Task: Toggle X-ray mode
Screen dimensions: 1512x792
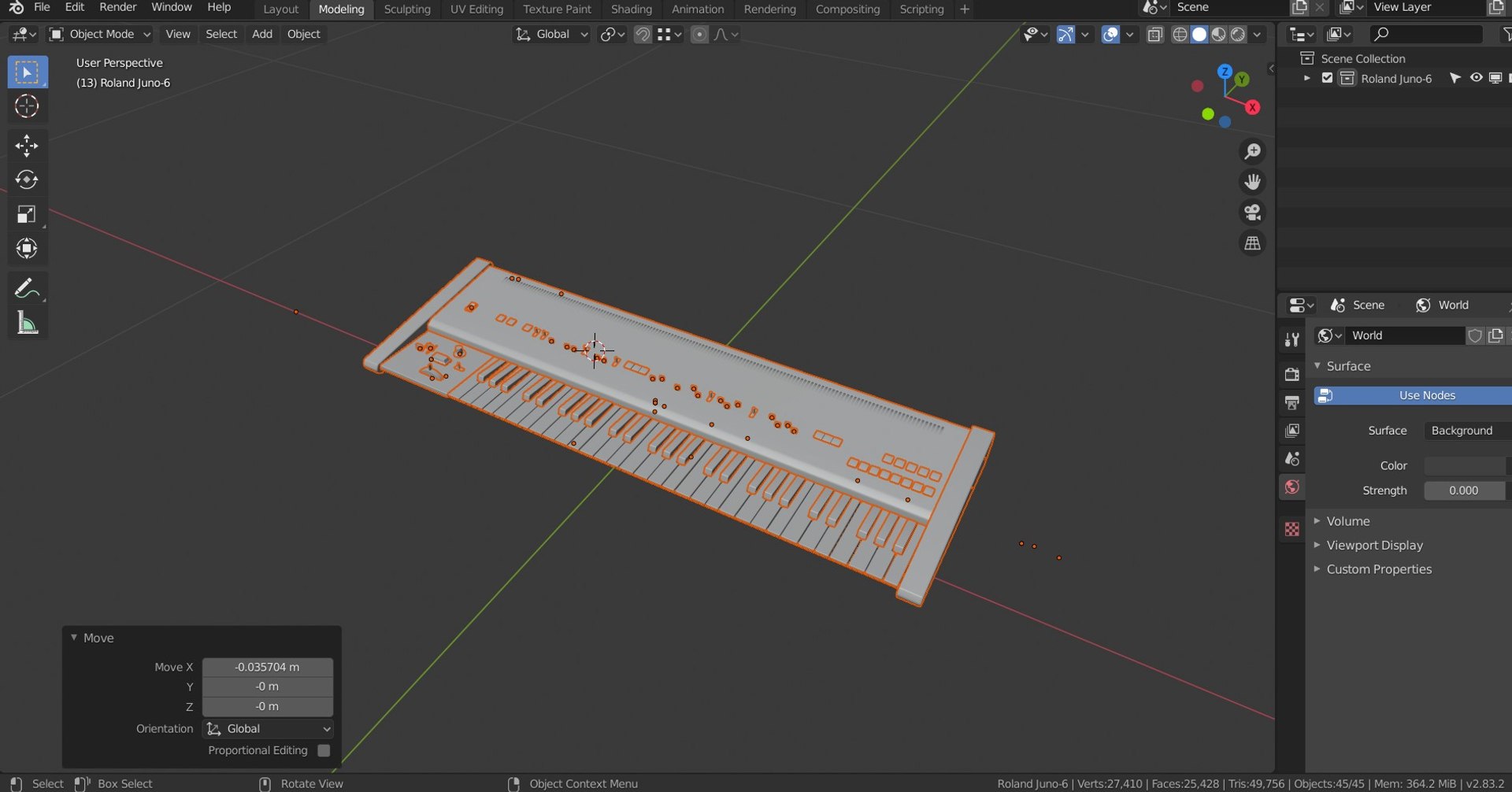Action: [1154, 35]
